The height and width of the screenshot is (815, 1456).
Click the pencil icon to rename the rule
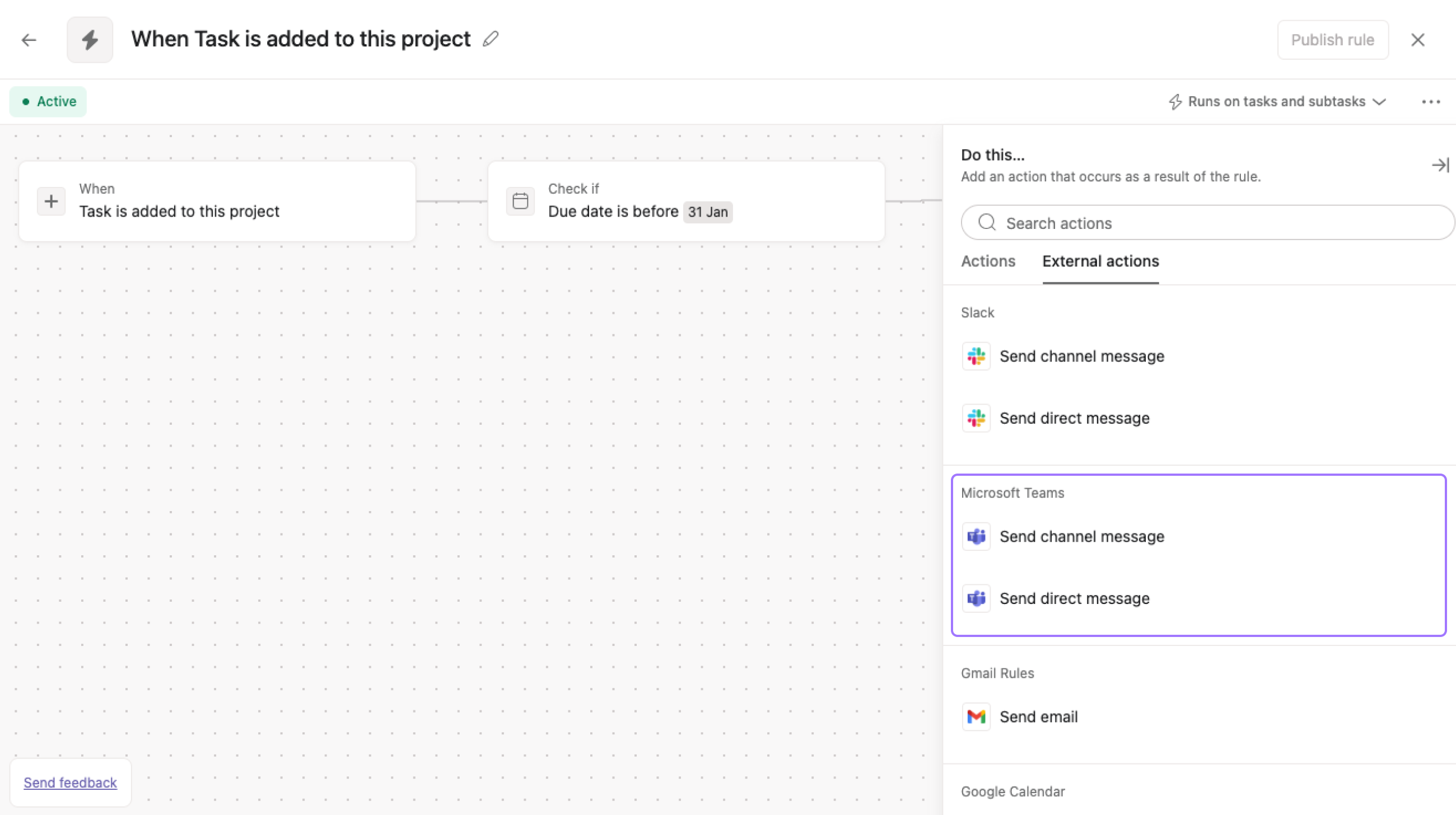pyautogui.click(x=490, y=39)
